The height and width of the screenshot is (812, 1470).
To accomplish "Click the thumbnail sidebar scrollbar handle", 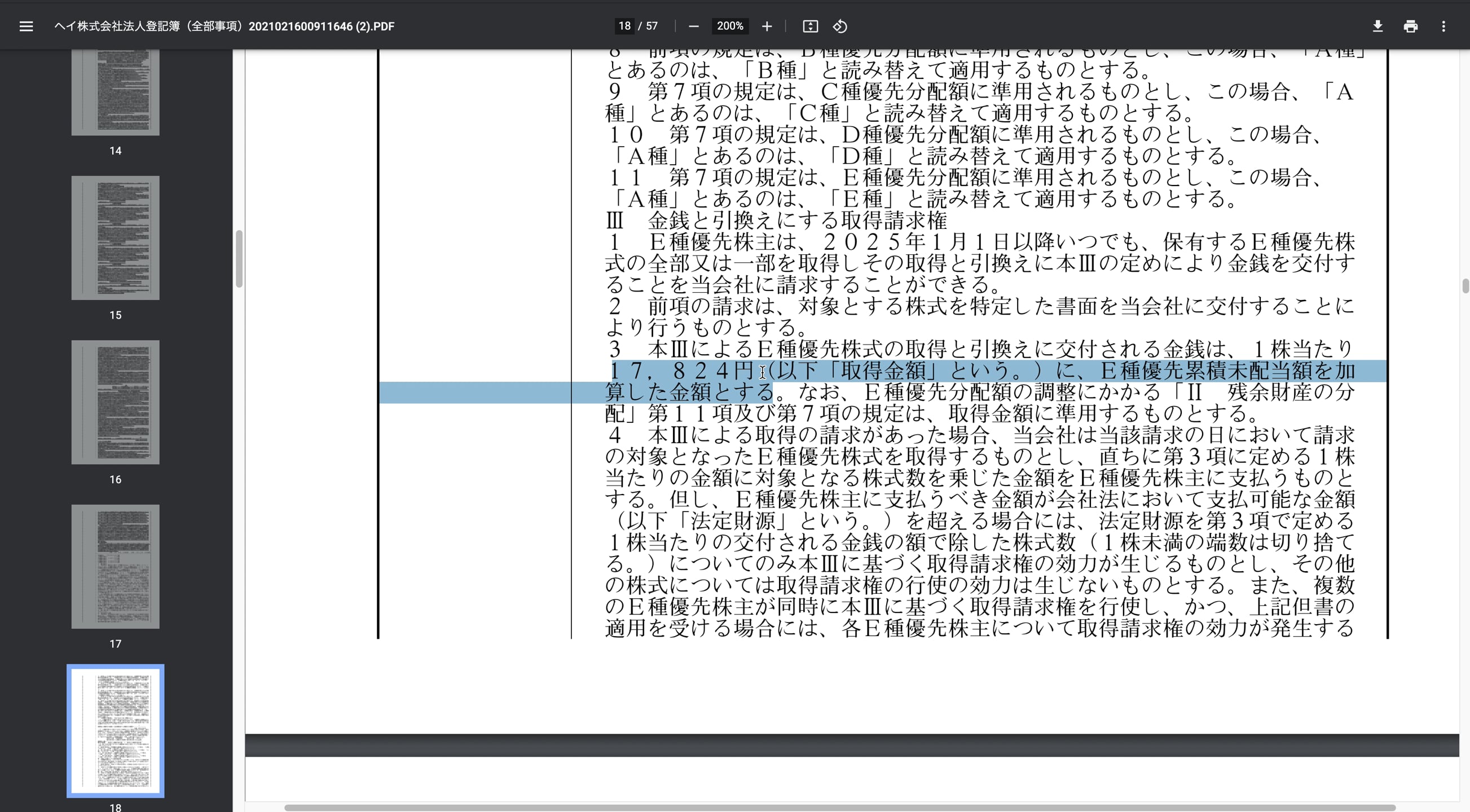I will point(239,258).
